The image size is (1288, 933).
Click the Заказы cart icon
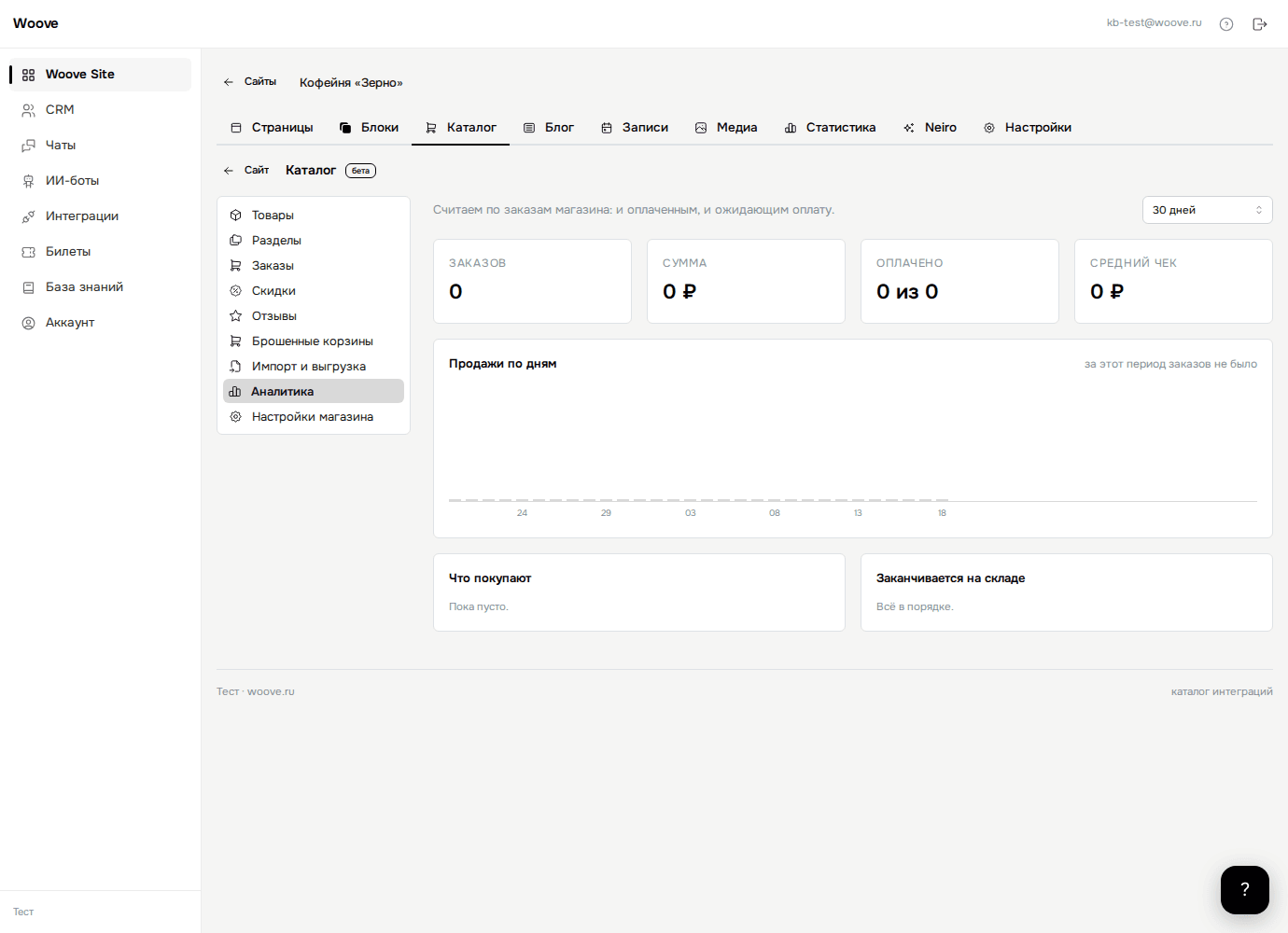pos(236,266)
